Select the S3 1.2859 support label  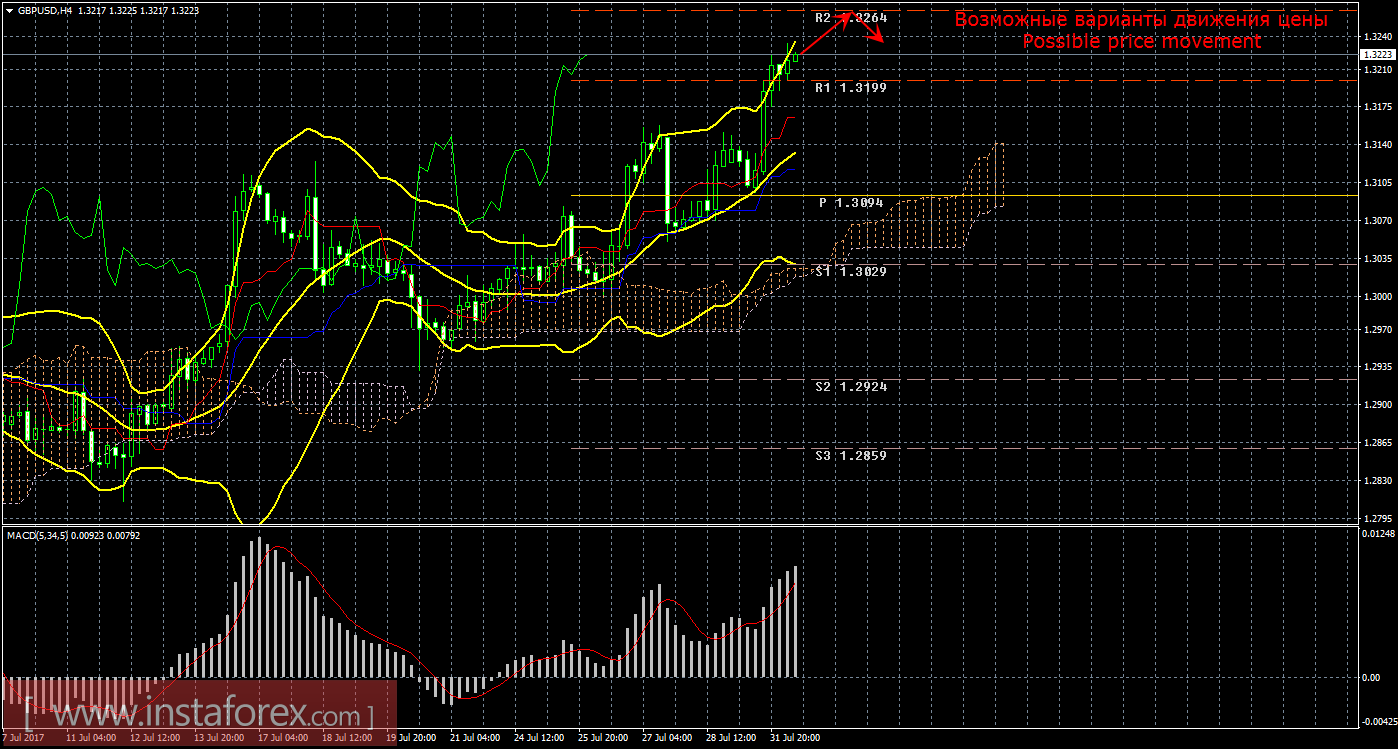(850, 455)
